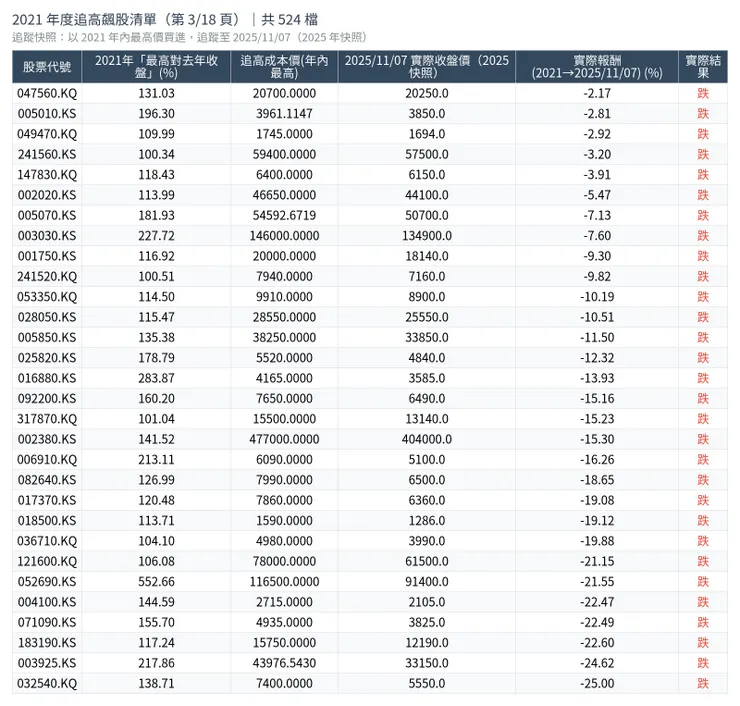Select stock code 082640.KS
The width and height of the screenshot is (740, 706).
(x=47, y=479)
